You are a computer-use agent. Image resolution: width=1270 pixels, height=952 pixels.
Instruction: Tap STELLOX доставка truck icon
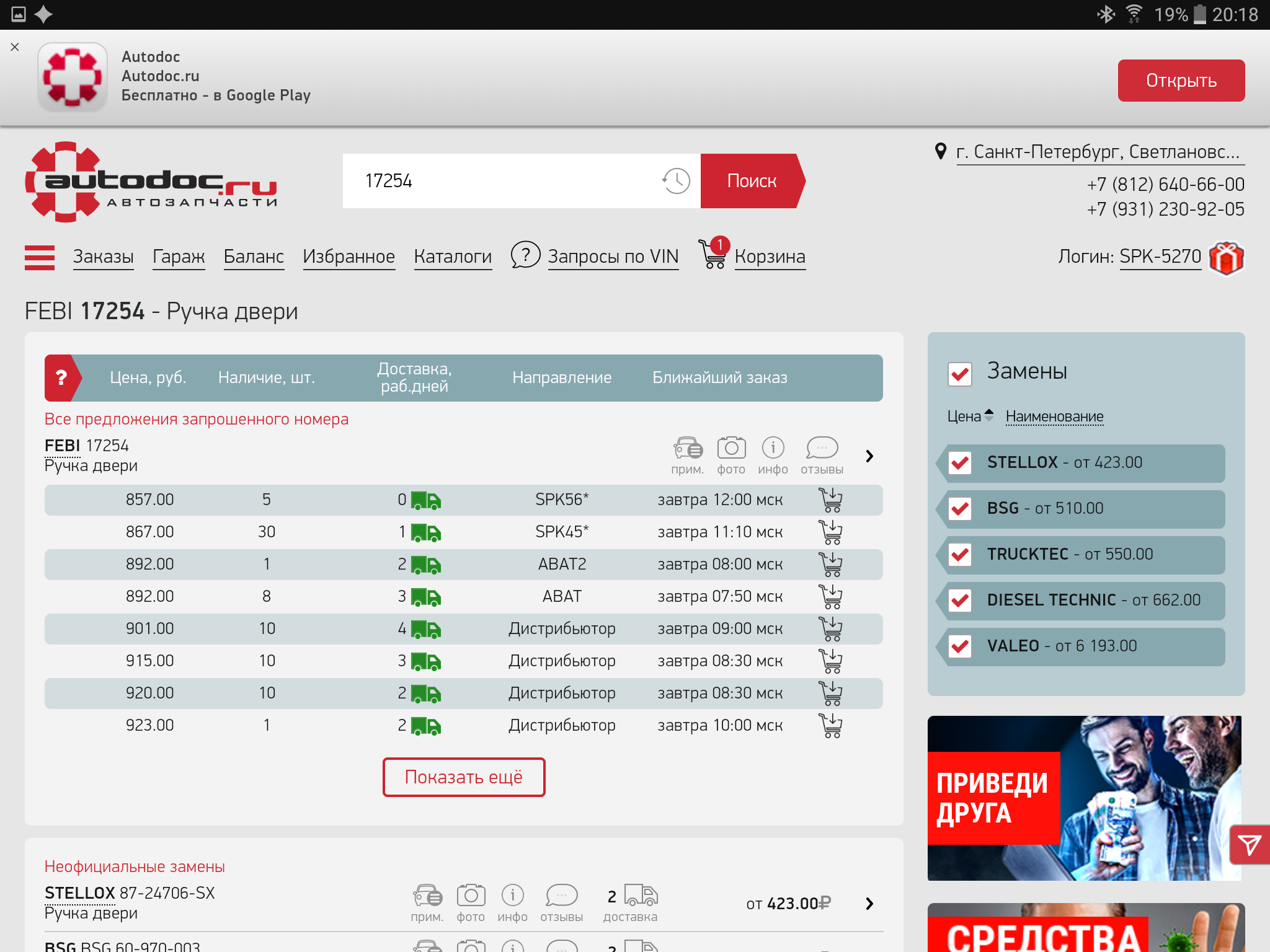(x=641, y=896)
